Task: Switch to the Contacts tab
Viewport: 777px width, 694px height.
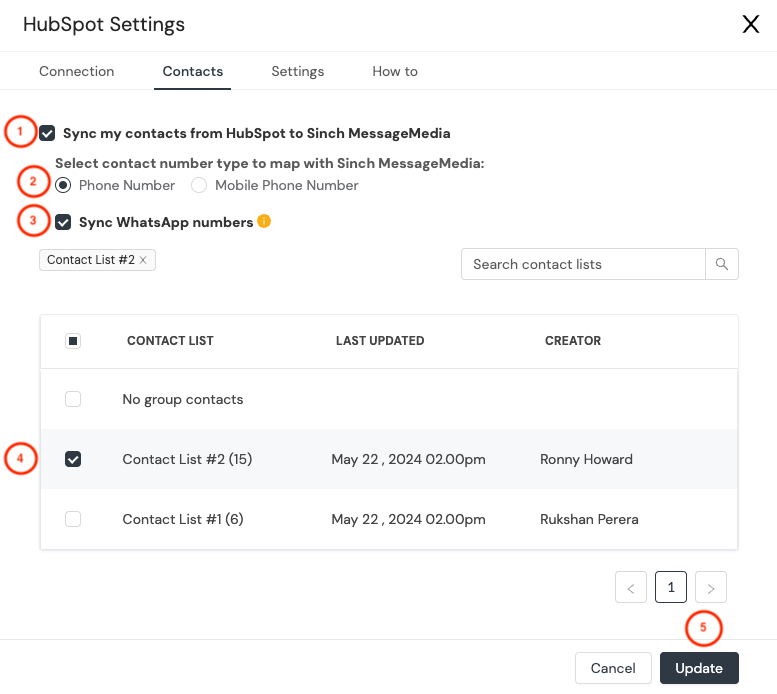Action: point(193,71)
